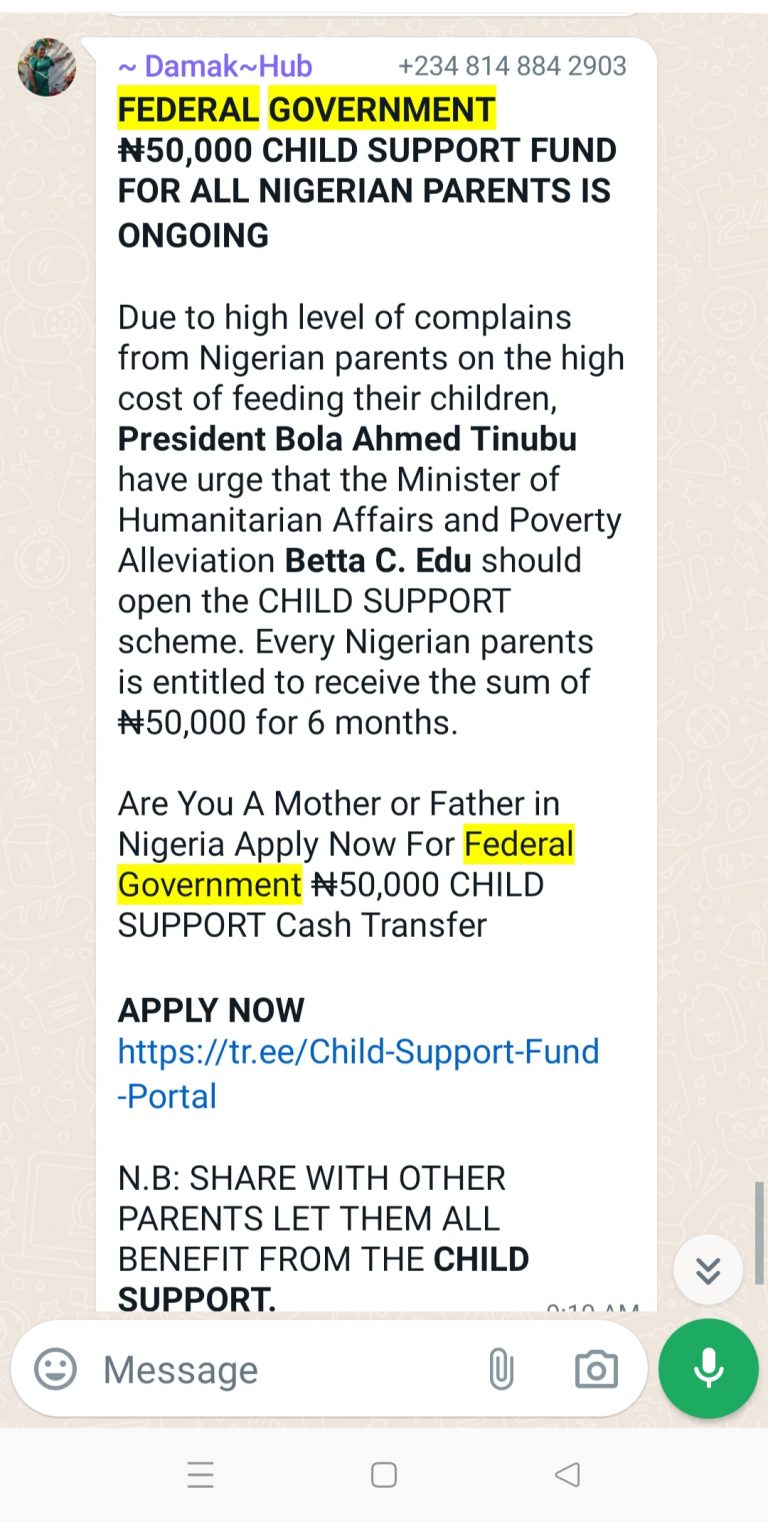Open recent apps from navigation bar
768x1522 pixels.
click(201, 1474)
